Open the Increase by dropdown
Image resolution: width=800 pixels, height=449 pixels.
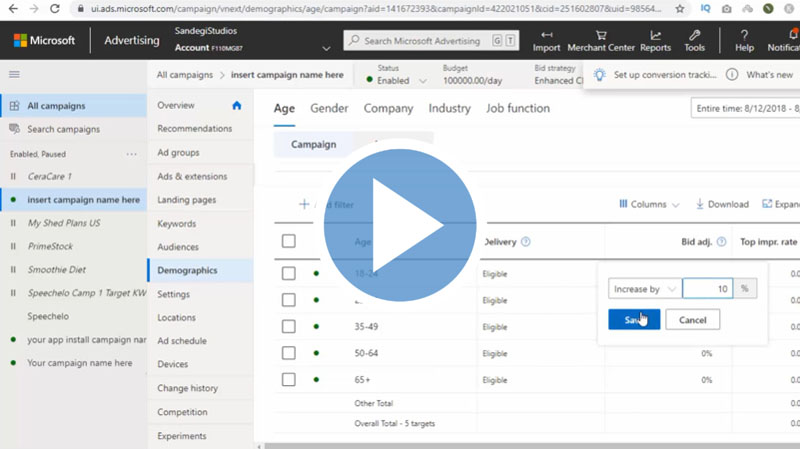coord(645,289)
